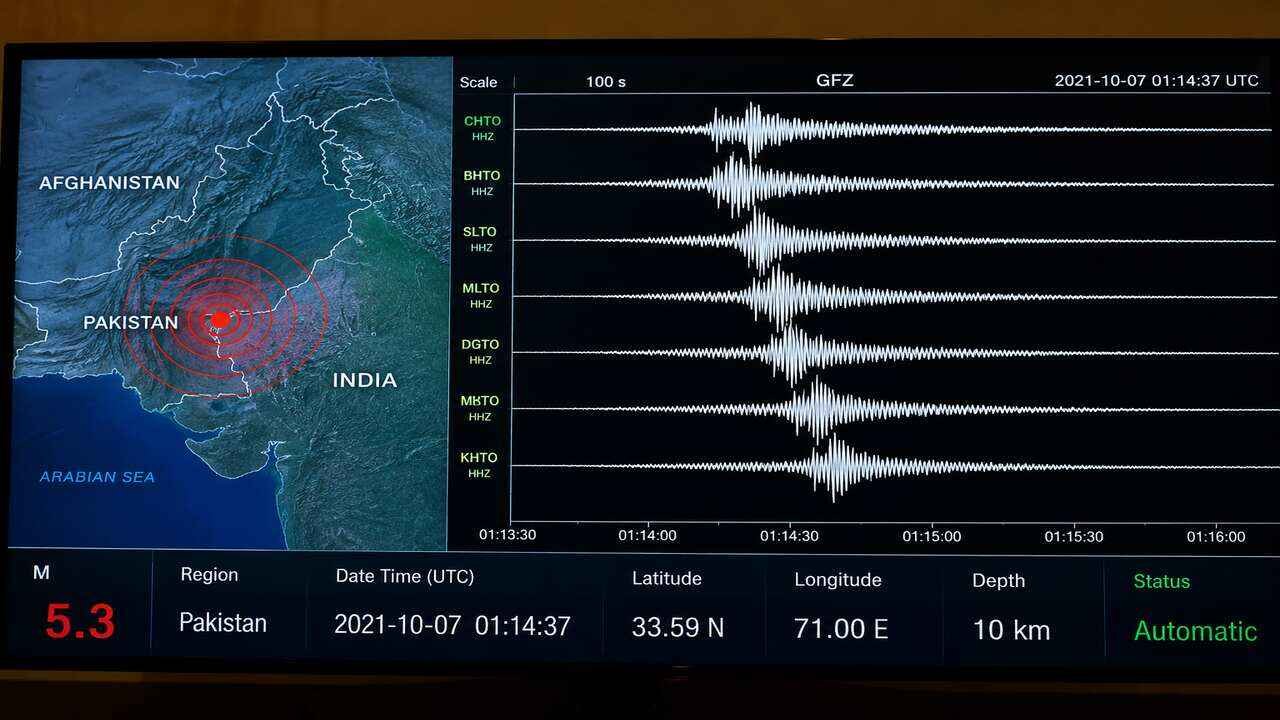Viewport: 1280px width, 720px height.
Task: Click the SLTO station label
Action: pos(480,232)
